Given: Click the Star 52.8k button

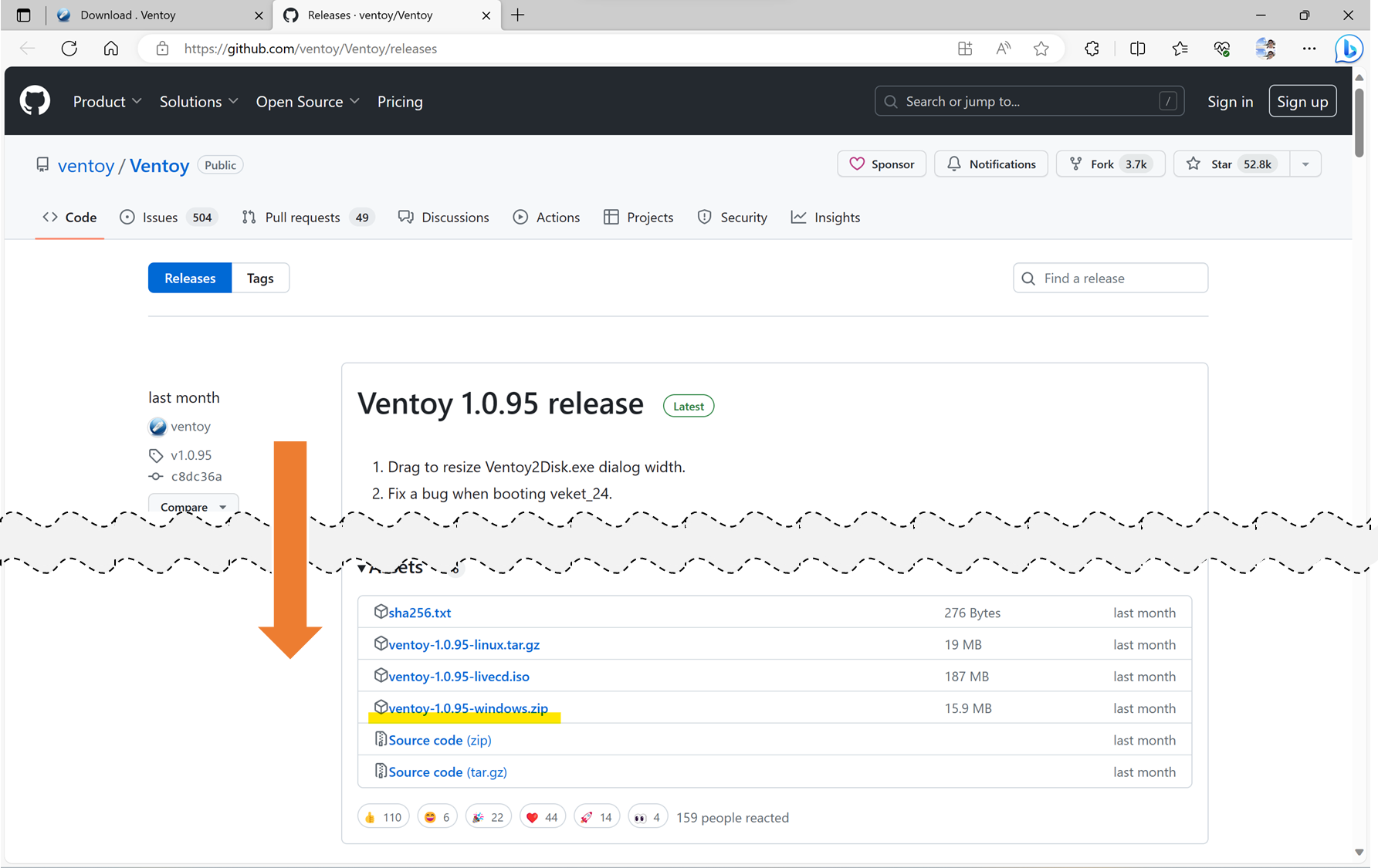Looking at the screenshot, I should pos(1232,164).
